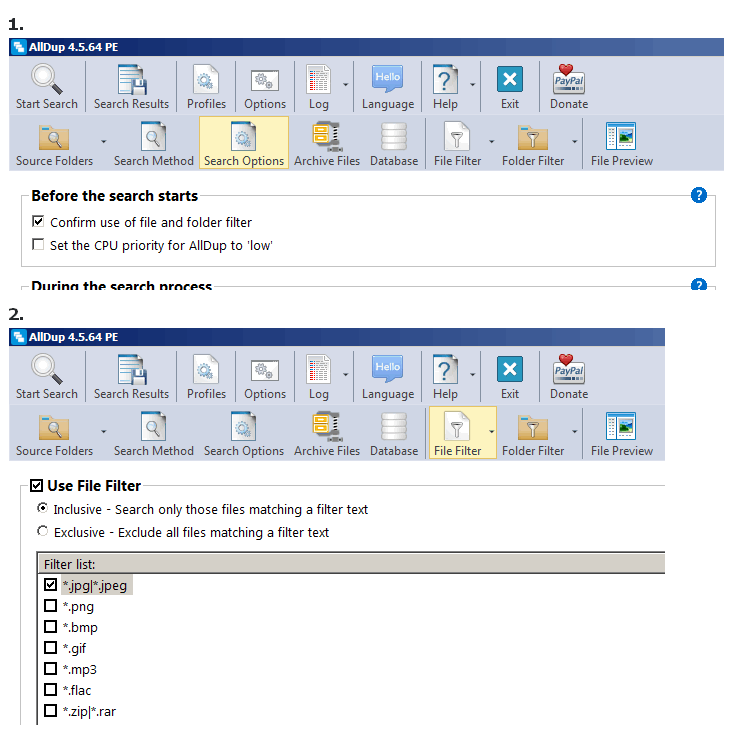The image size is (733, 734).
Task: Expand the Log dropdown arrow in the upper window
Action: 346,86
